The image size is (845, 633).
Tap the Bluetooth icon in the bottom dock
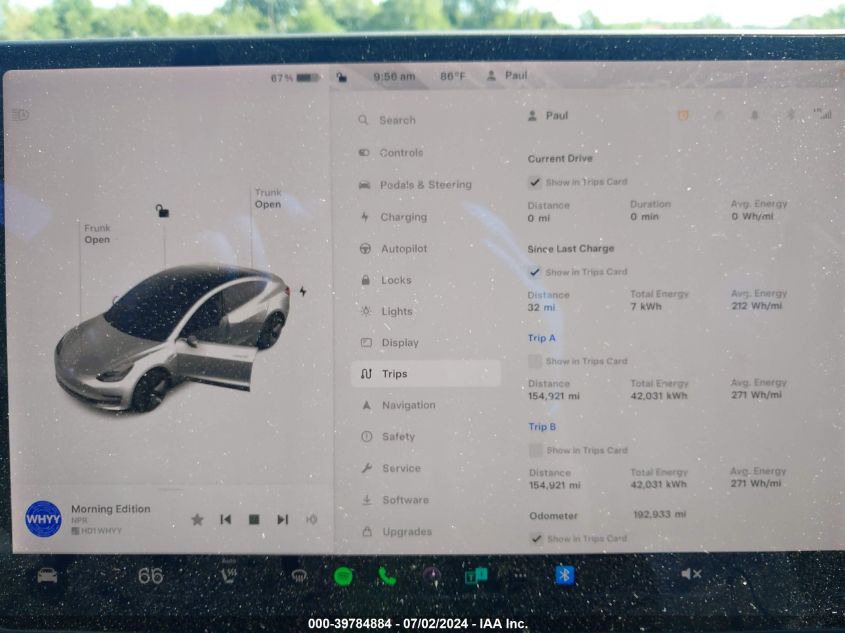coord(564,574)
